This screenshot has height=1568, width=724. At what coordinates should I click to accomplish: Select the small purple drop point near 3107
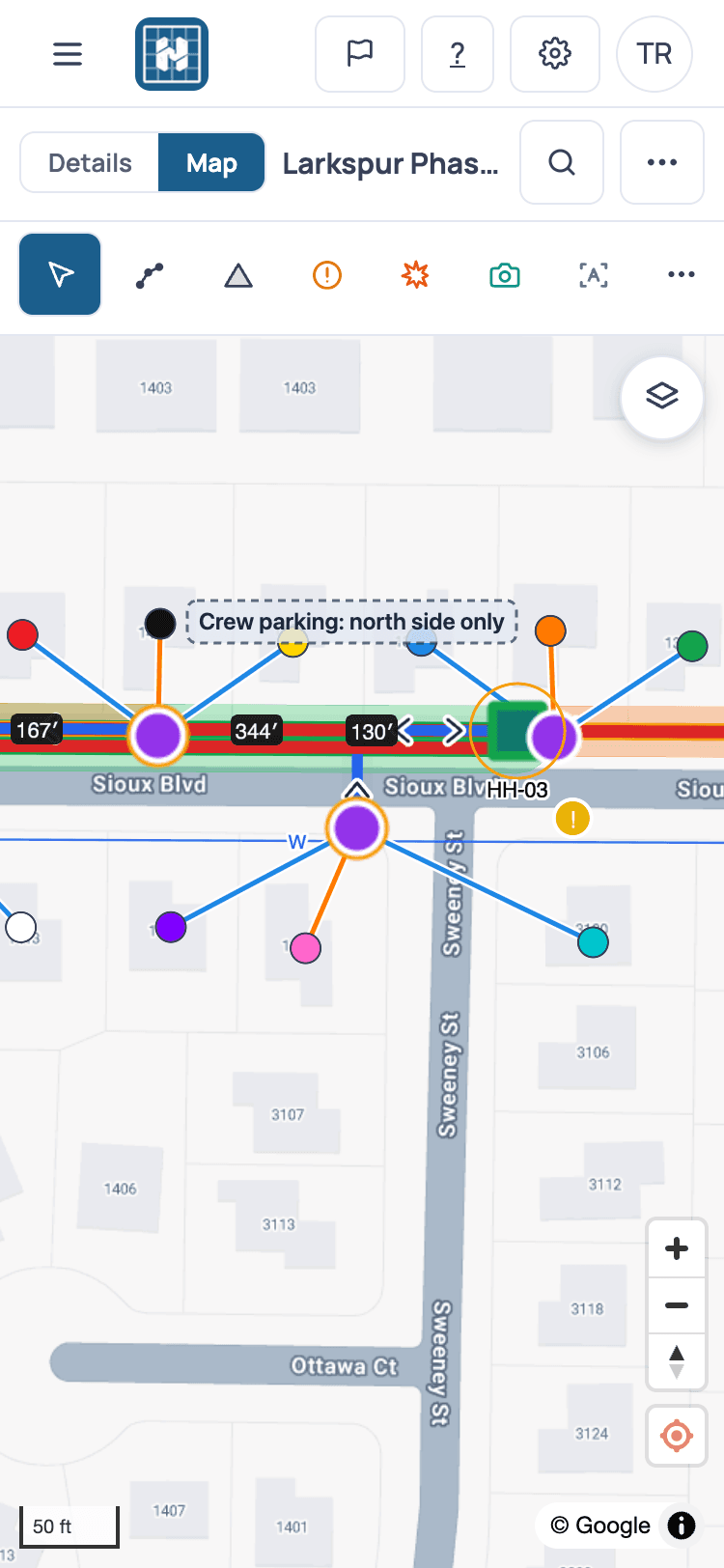click(x=171, y=927)
